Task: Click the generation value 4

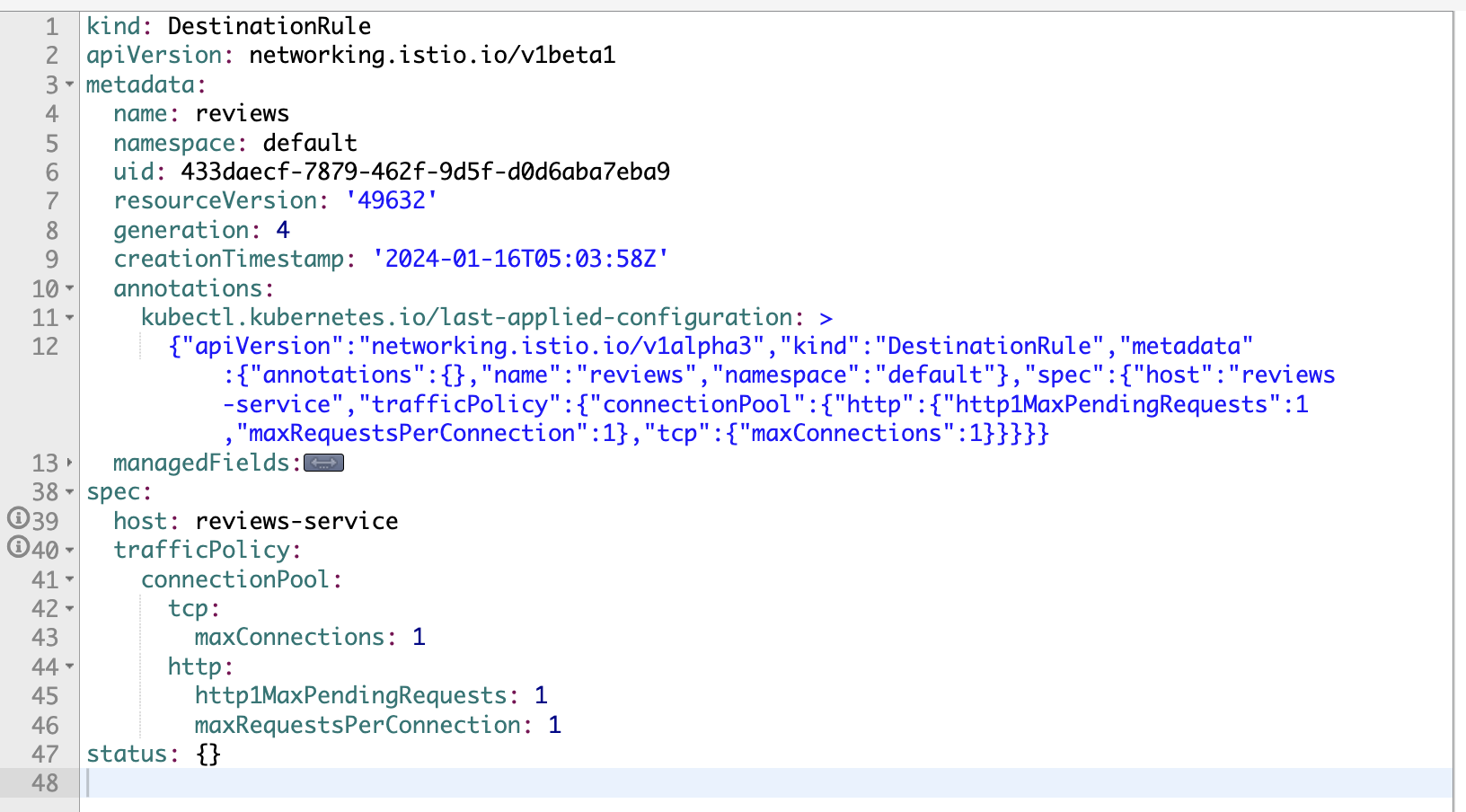Action: click(x=283, y=230)
